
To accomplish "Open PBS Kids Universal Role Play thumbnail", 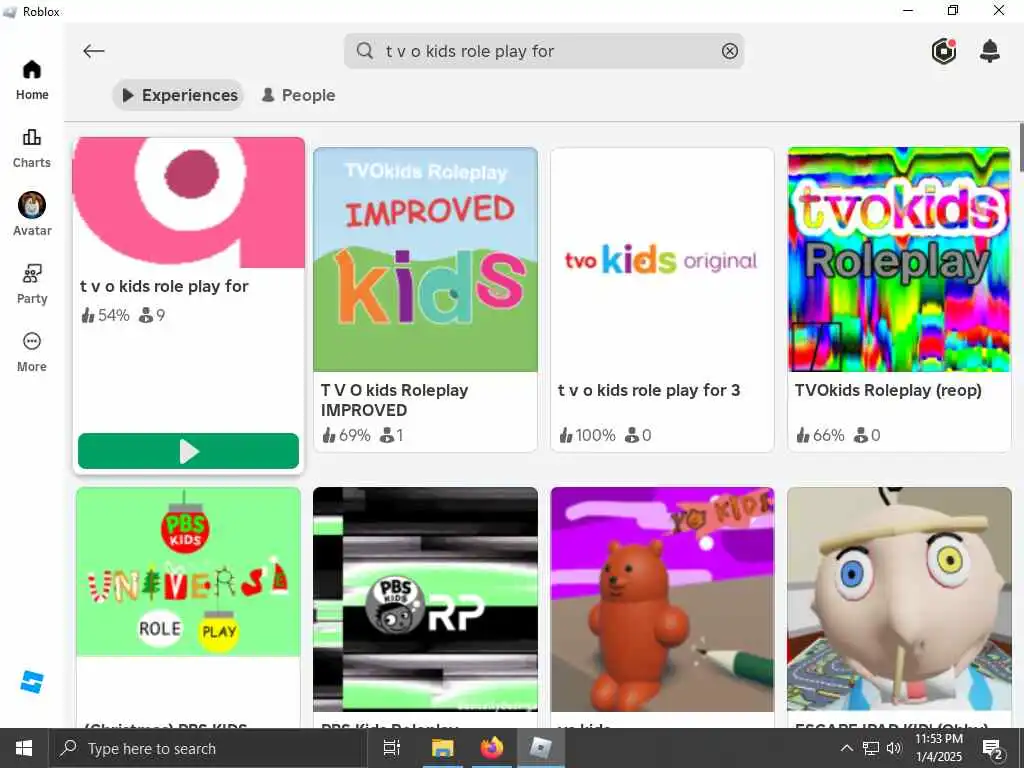I will coord(188,571).
